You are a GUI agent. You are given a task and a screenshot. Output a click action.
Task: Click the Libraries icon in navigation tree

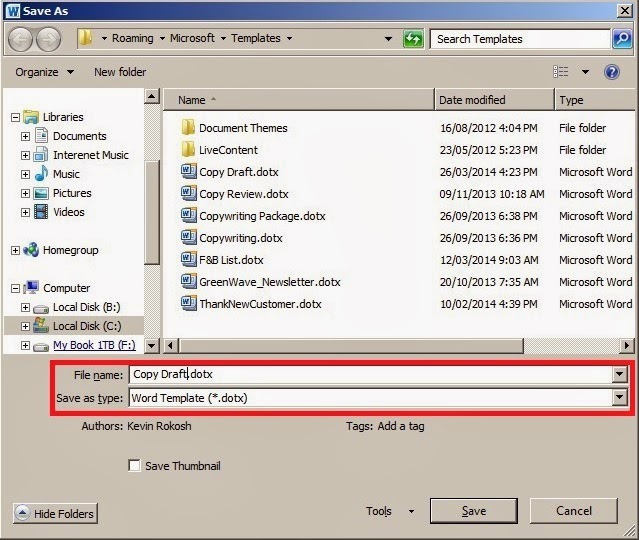click(31, 117)
